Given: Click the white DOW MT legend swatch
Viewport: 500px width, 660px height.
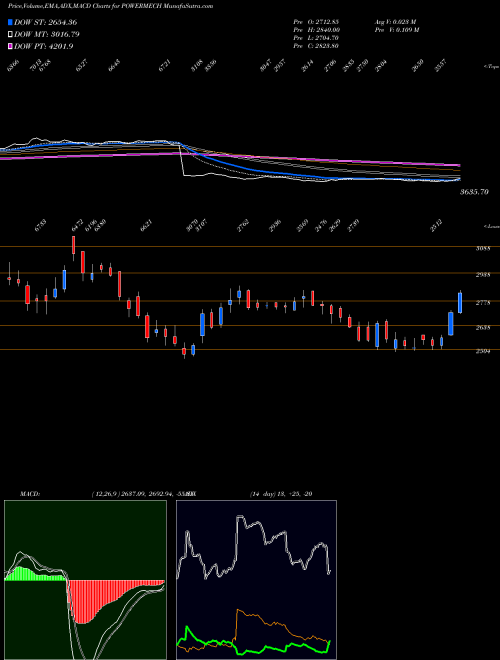Looking at the screenshot, I should [11, 34].
